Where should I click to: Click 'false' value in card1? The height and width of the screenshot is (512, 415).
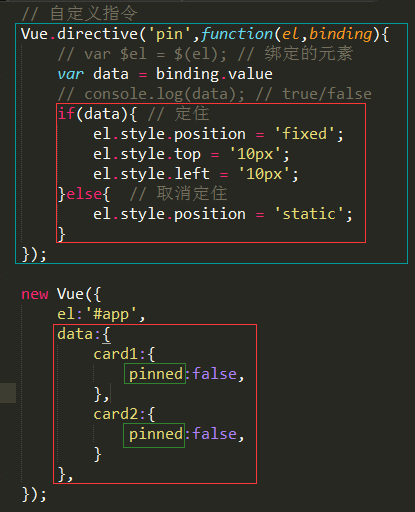coord(214,374)
